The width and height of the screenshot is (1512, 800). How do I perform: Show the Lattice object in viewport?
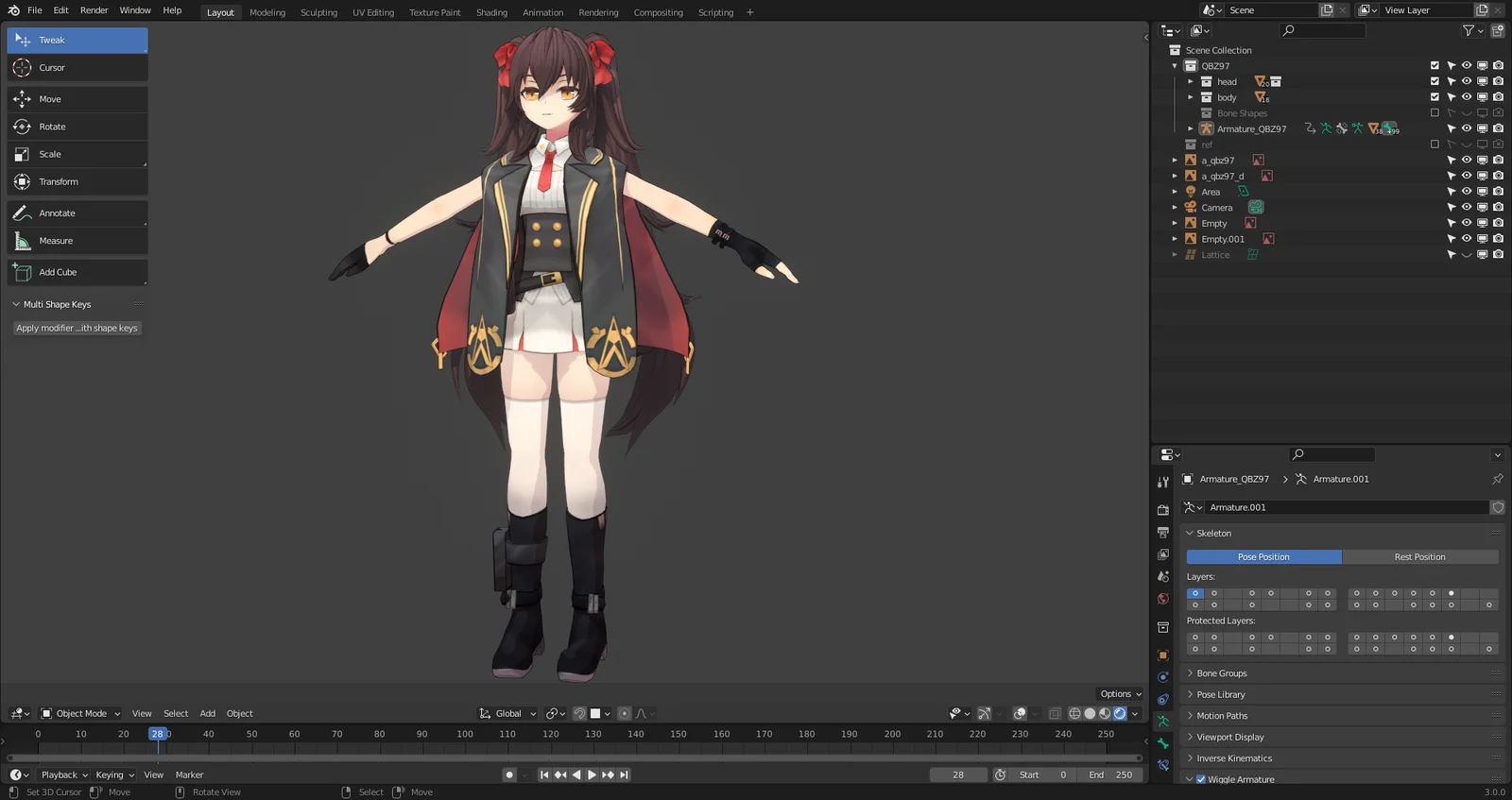1467,255
